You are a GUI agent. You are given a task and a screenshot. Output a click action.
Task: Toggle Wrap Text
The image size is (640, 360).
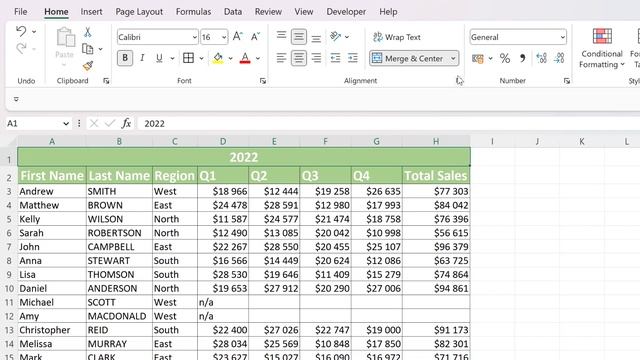397,37
